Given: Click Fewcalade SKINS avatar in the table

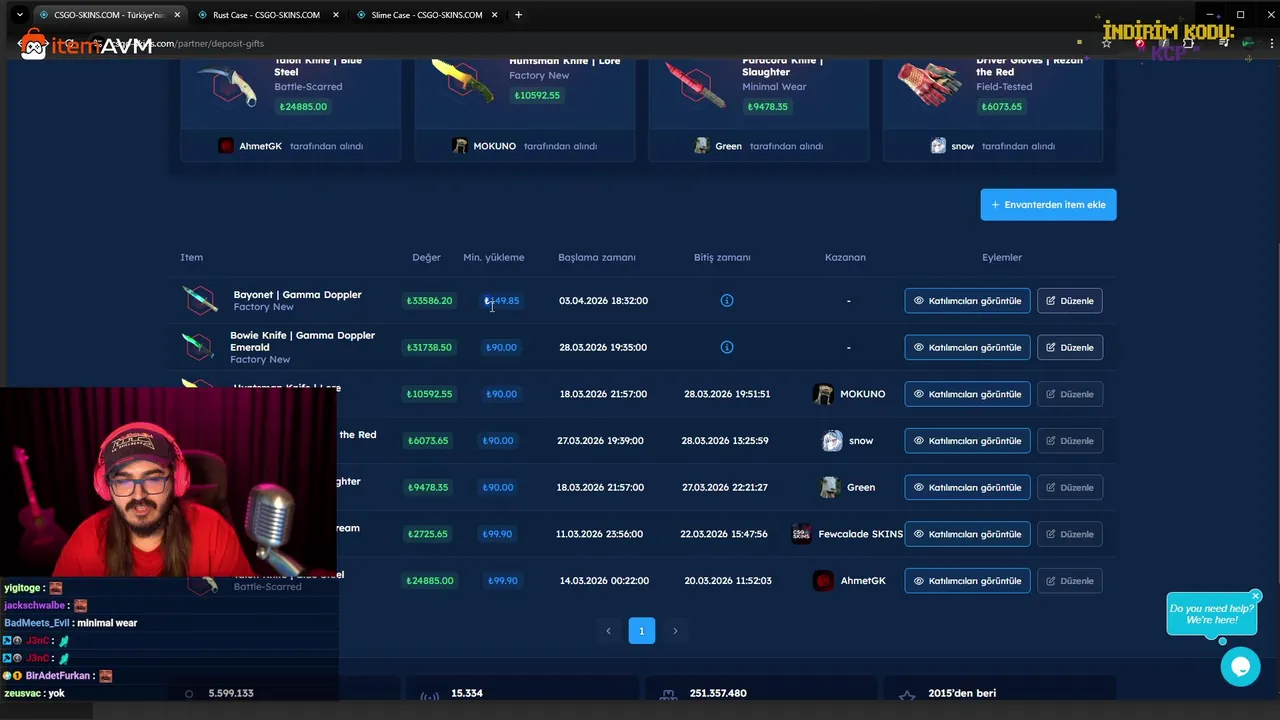Looking at the screenshot, I should click(801, 534).
